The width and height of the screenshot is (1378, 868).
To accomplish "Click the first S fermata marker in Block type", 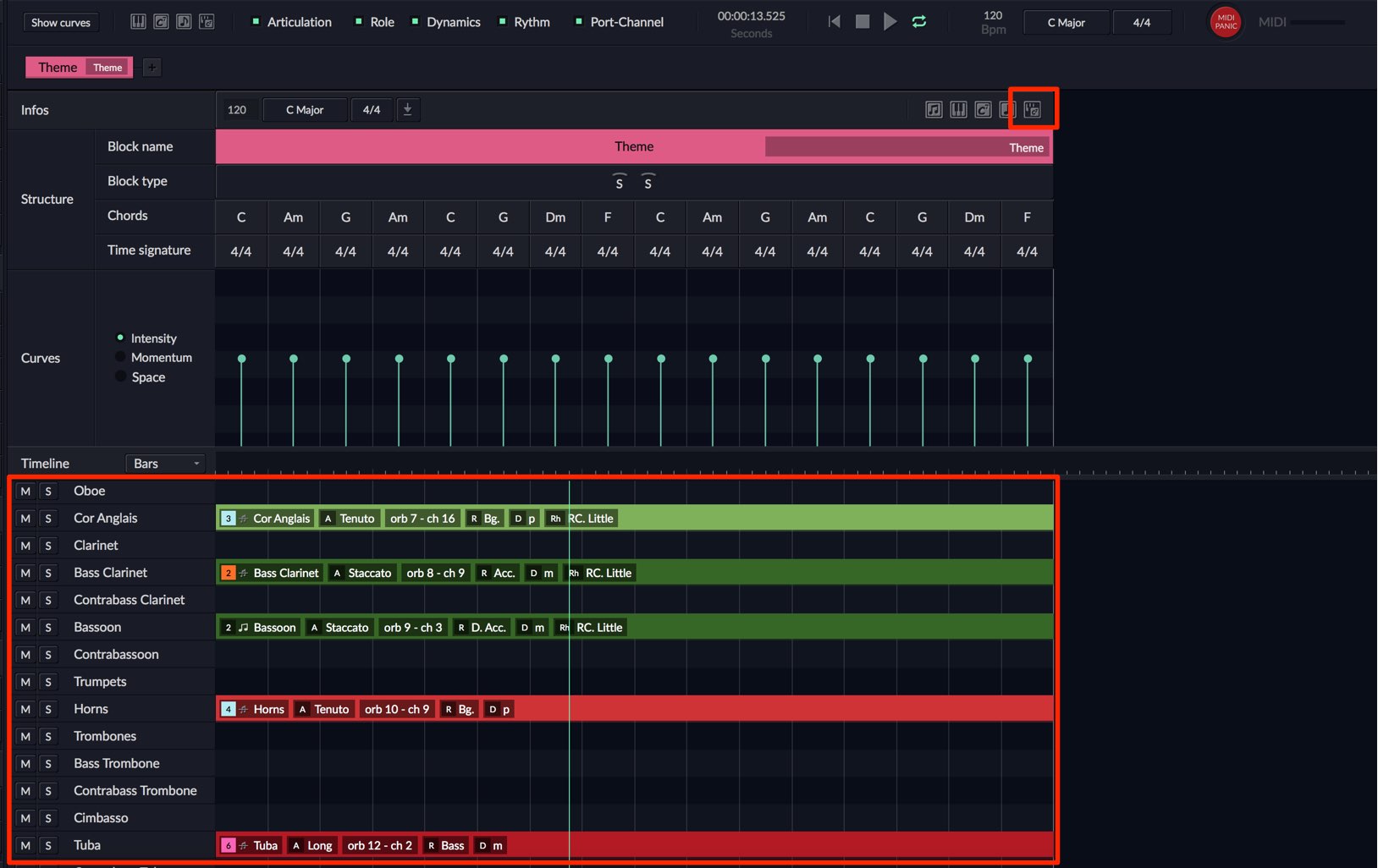I will (620, 182).
